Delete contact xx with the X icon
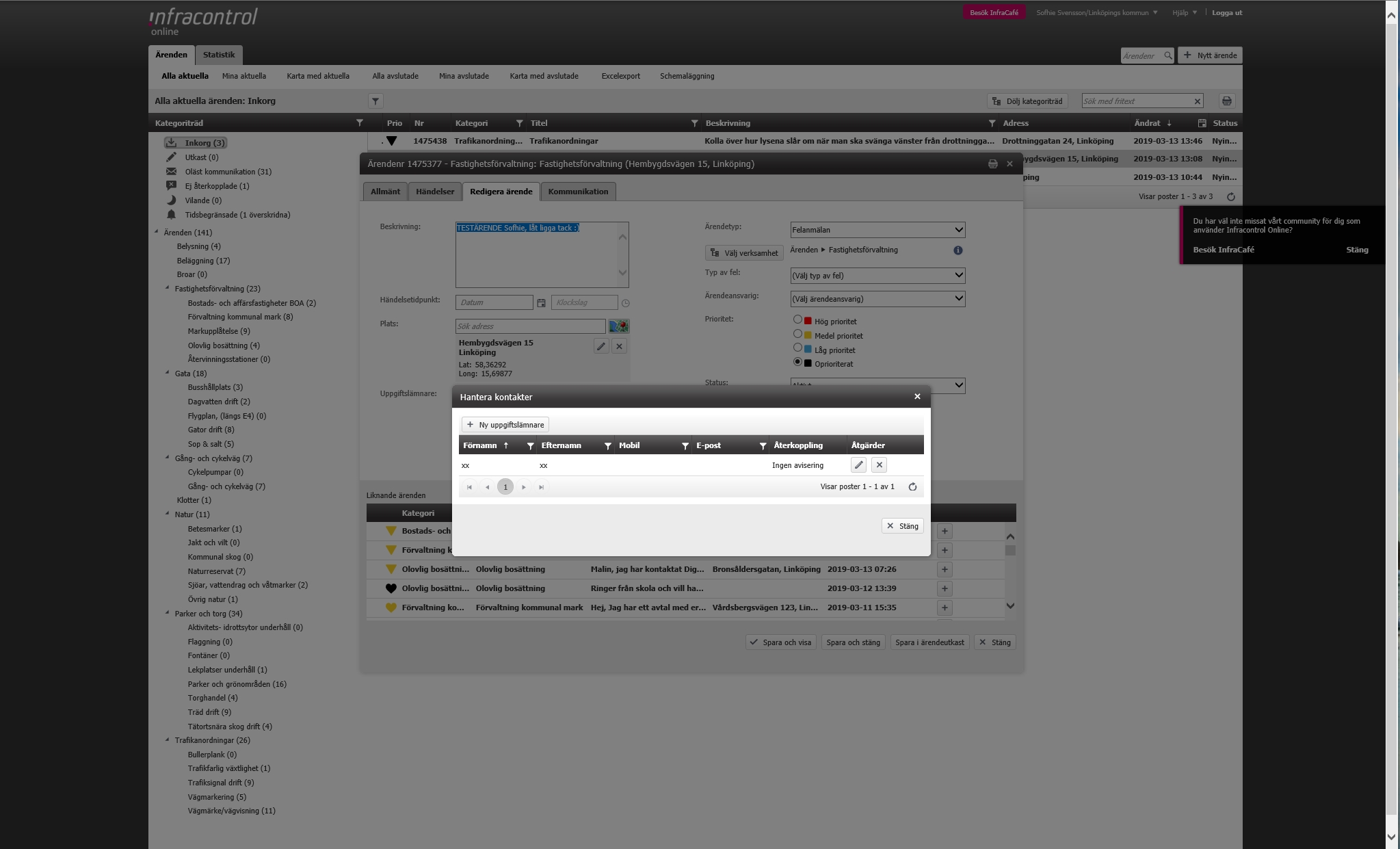 coord(880,465)
